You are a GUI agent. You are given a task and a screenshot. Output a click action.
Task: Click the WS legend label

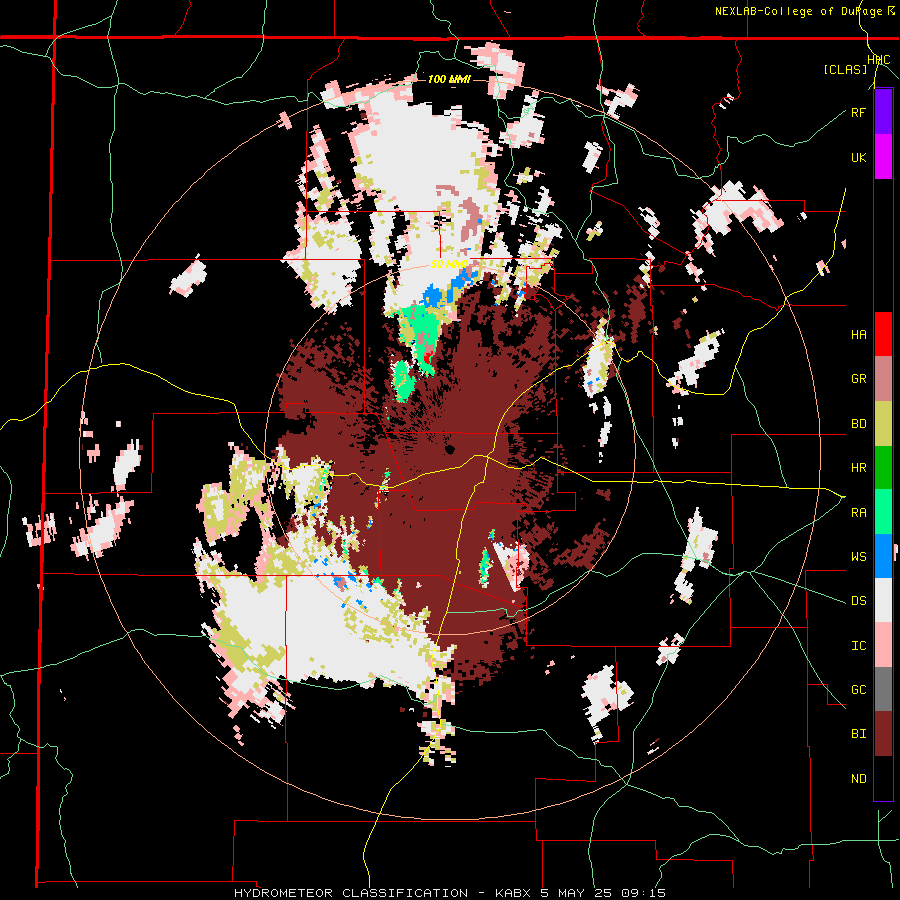pos(858,557)
